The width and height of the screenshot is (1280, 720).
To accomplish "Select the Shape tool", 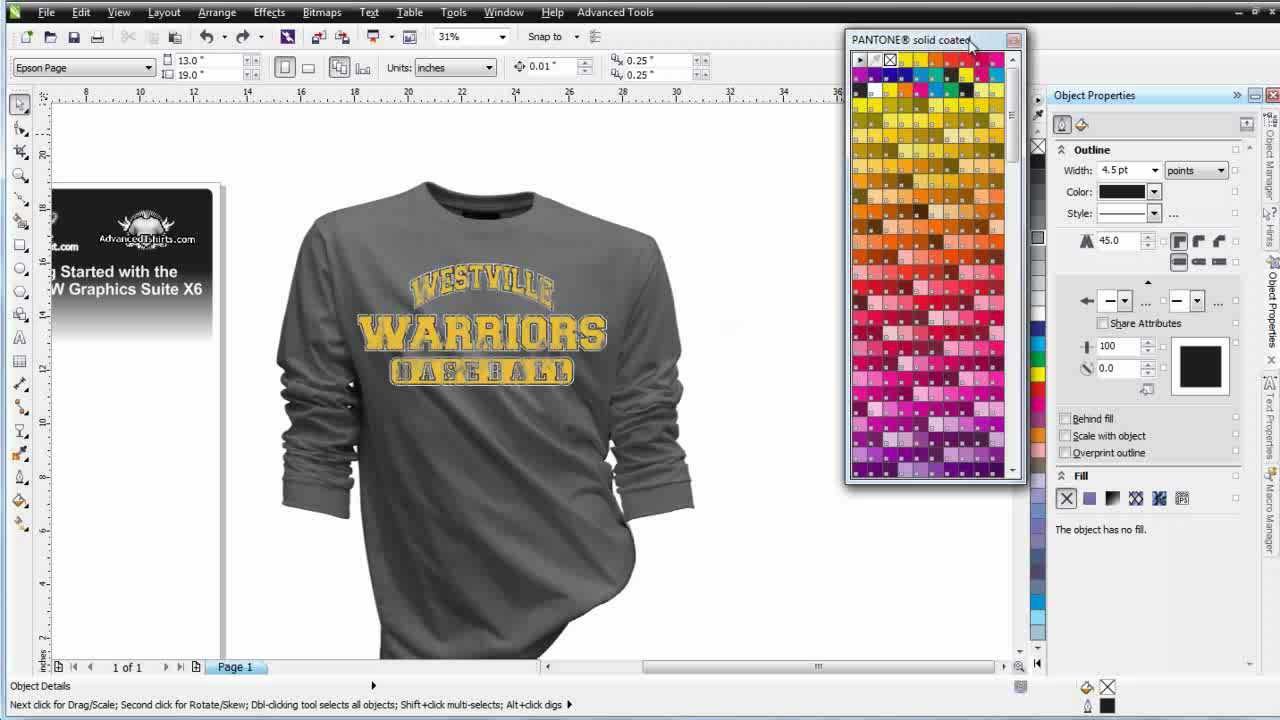I will click(x=20, y=129).
